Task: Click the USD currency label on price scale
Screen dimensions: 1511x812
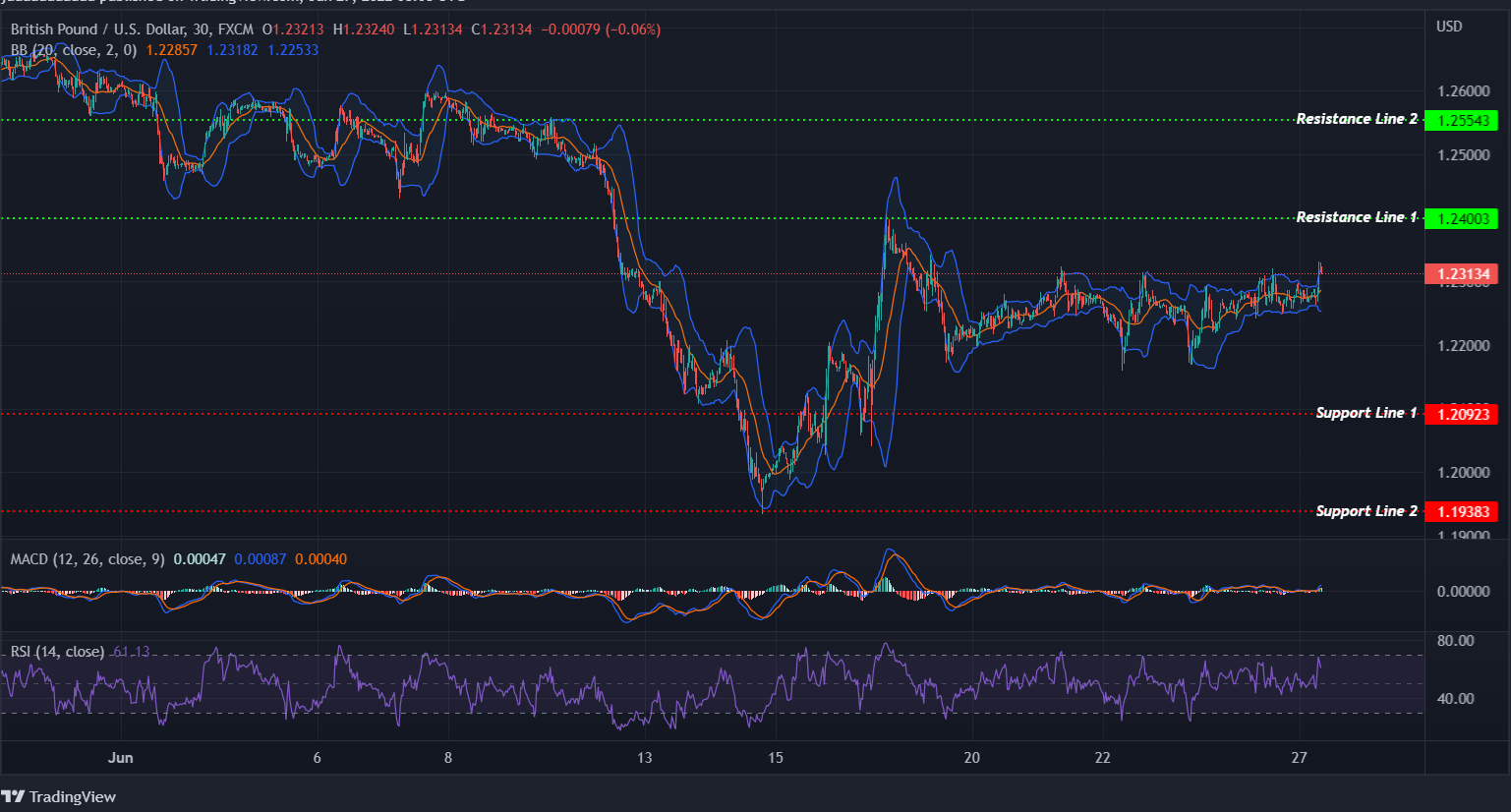Action: [1452, 26]
